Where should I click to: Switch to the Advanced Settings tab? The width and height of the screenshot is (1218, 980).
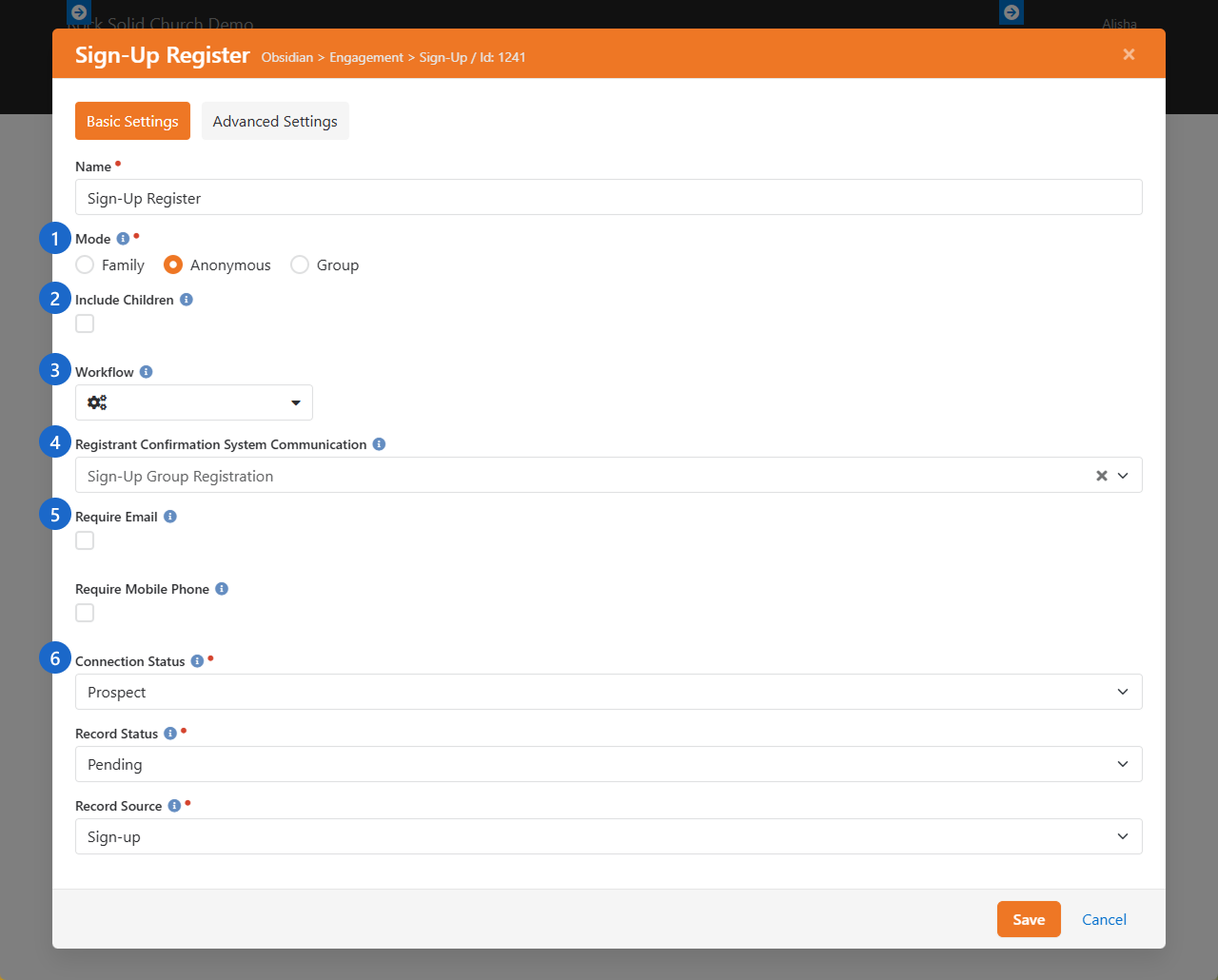point(275,121)
